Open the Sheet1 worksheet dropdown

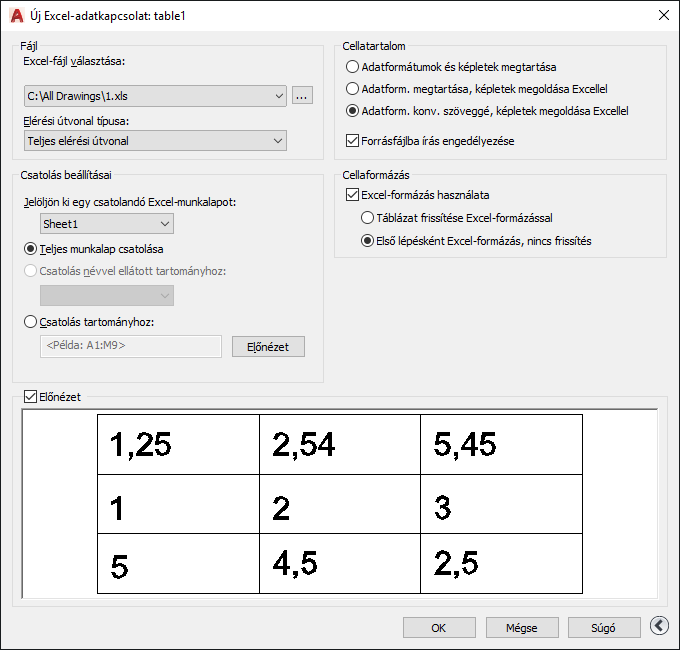[107, 224]
